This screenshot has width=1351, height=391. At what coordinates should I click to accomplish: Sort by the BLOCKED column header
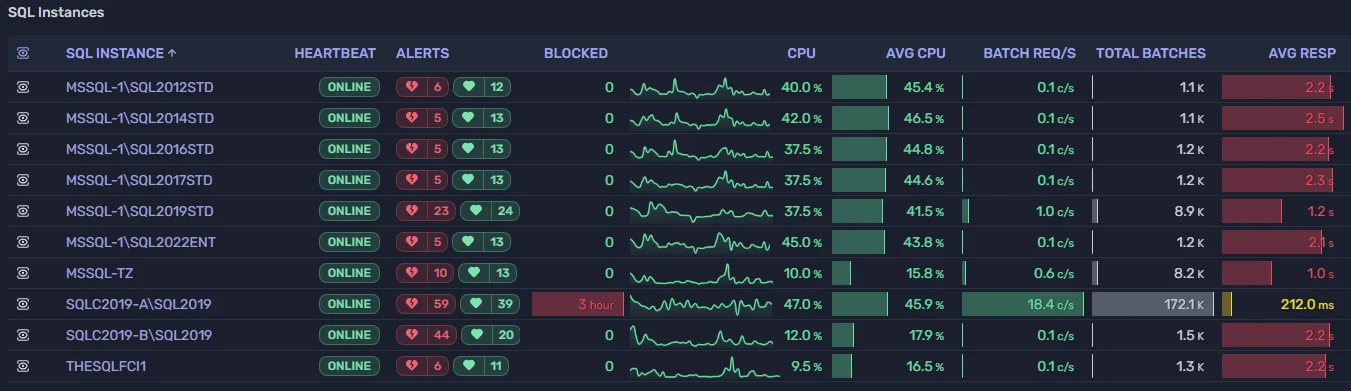point(576,53)
